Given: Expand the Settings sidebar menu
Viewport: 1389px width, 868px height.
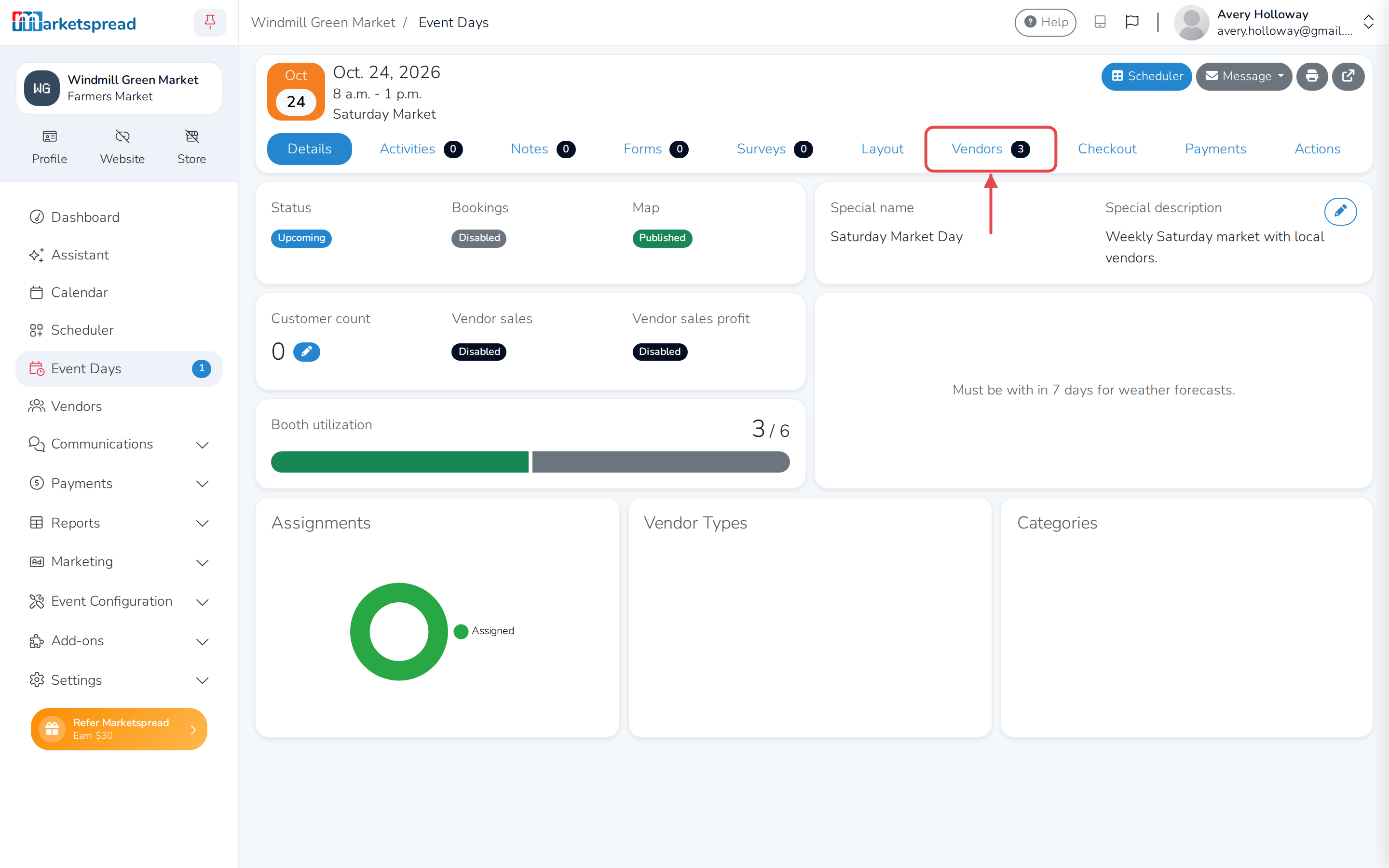Looking at the screenshot, I should coord(120,680).
